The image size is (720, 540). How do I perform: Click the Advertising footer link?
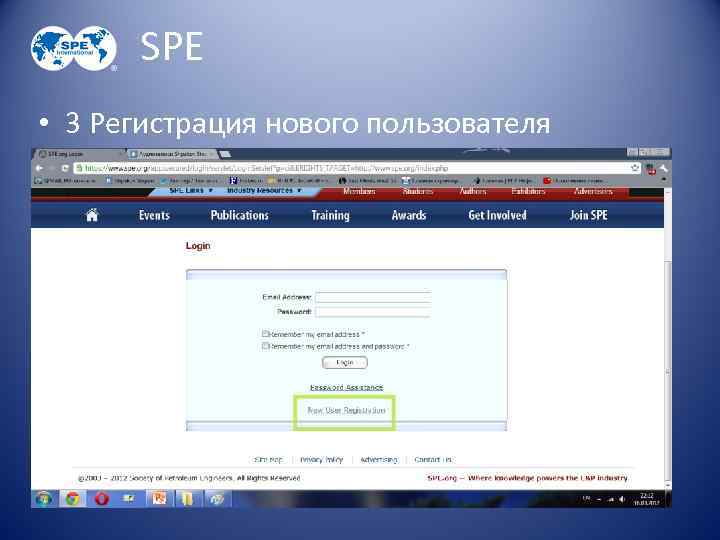(x=379, y=459)
